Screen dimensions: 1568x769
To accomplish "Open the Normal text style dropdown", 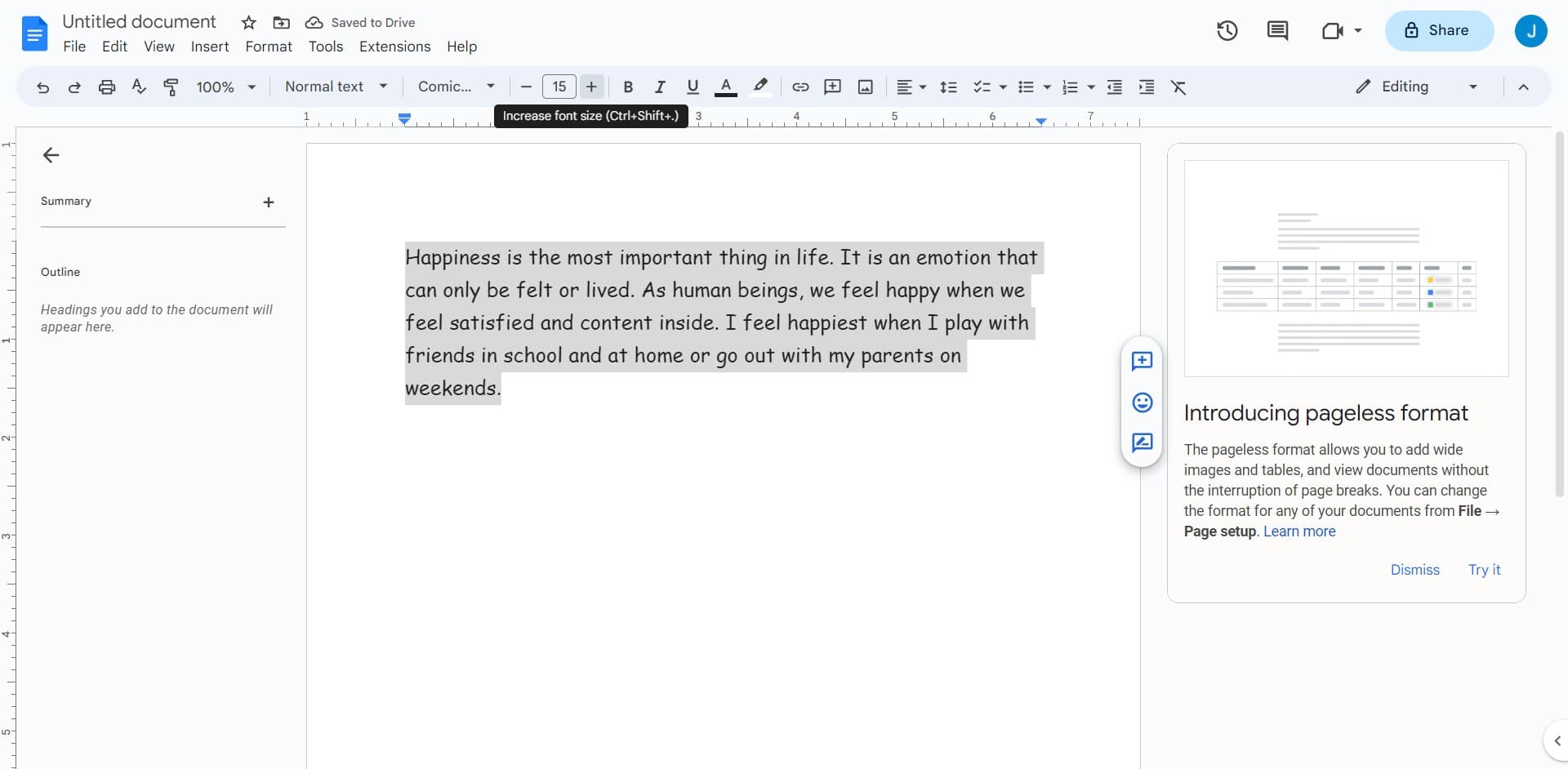I will [336, 87].
